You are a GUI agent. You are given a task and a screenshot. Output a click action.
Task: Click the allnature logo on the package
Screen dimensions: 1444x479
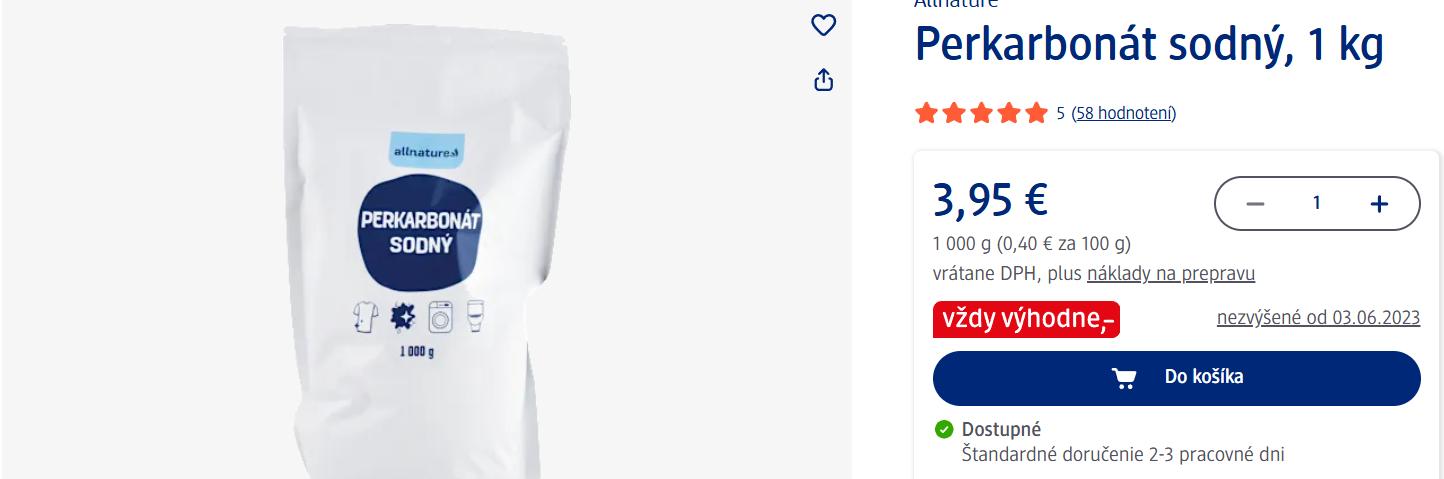424,151
